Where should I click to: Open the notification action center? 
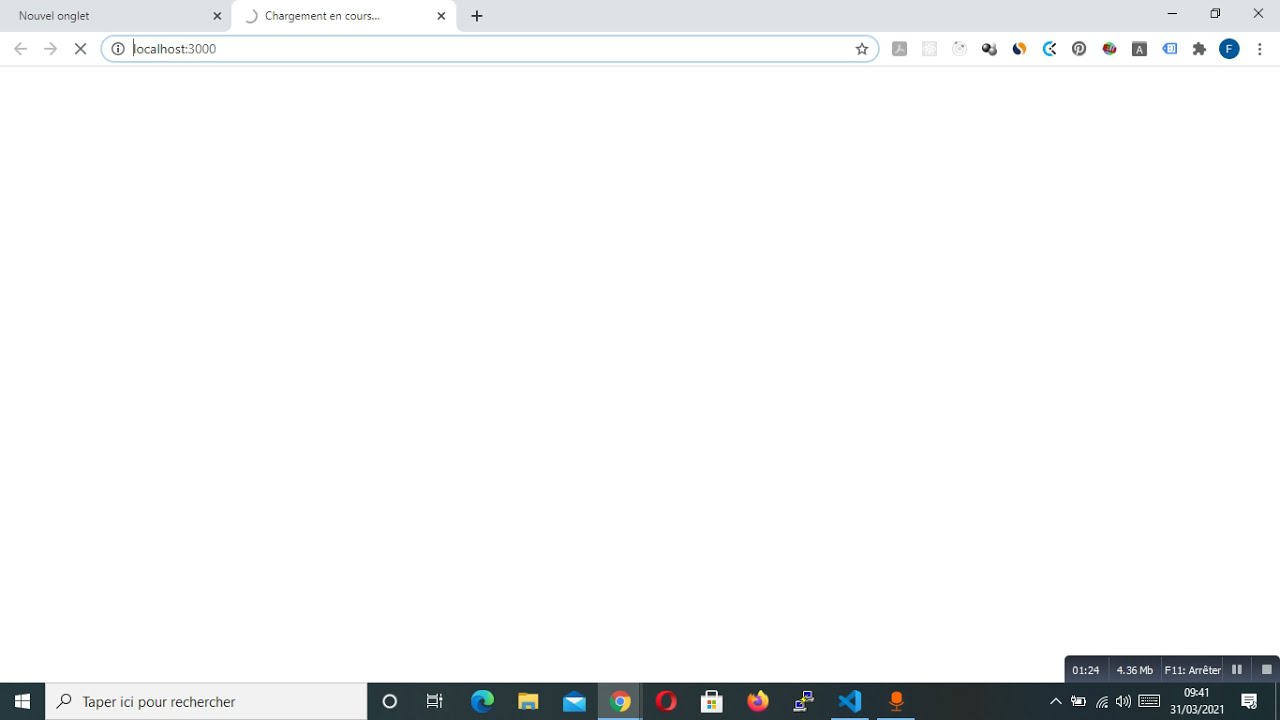tap(1249, 701)
